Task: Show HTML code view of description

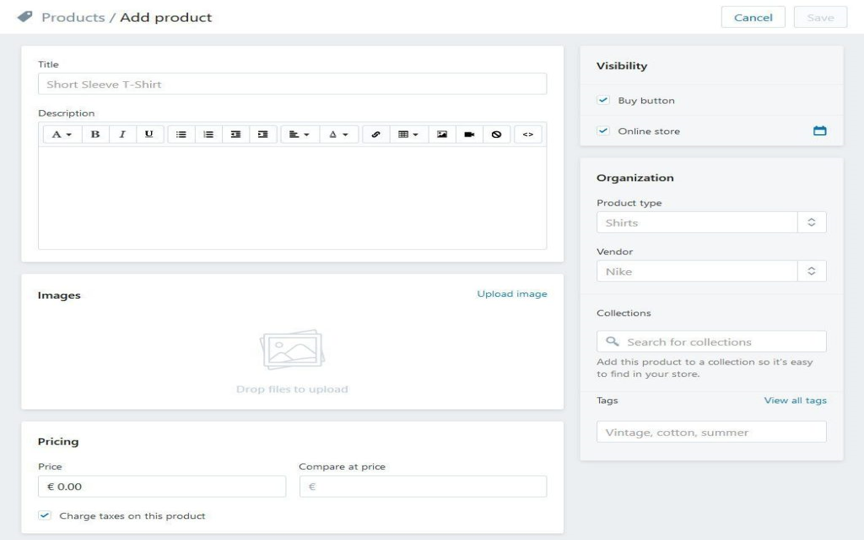Action: (528, 134)
